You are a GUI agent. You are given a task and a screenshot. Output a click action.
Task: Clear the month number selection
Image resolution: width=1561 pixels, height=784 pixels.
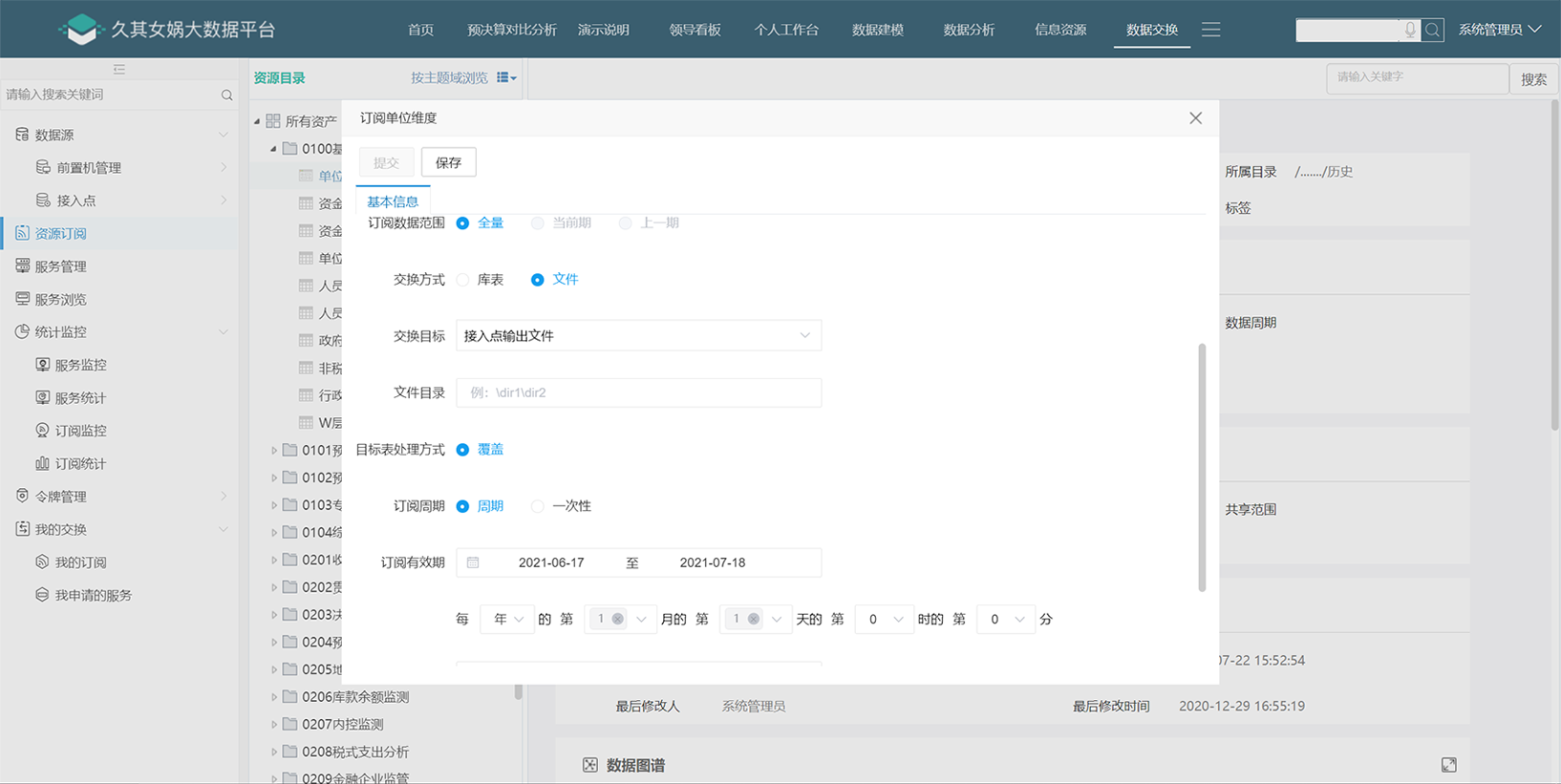click(x=618, y=619)
